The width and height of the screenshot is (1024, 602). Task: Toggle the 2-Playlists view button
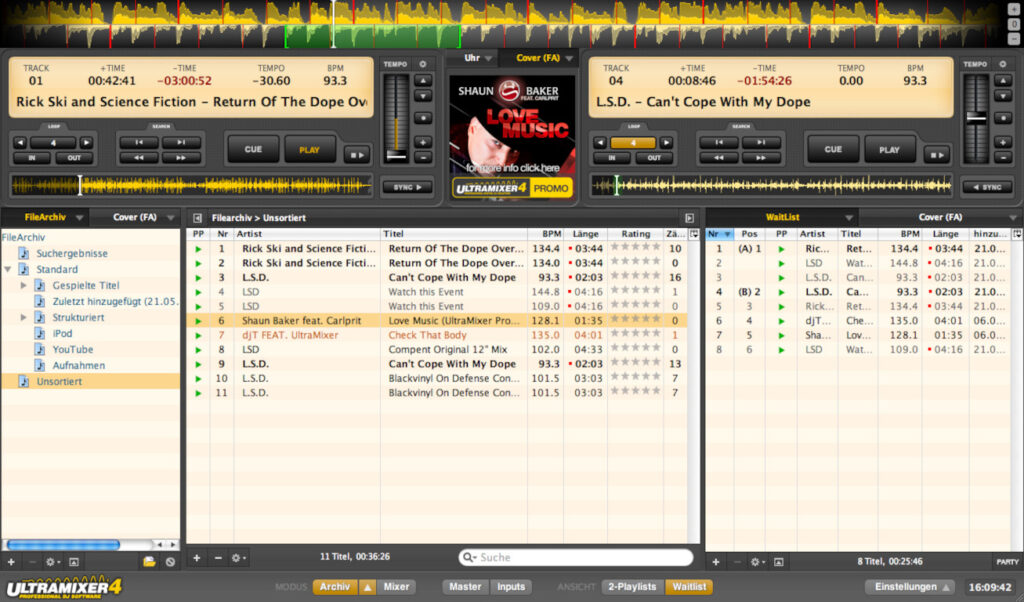coord(630,587)
